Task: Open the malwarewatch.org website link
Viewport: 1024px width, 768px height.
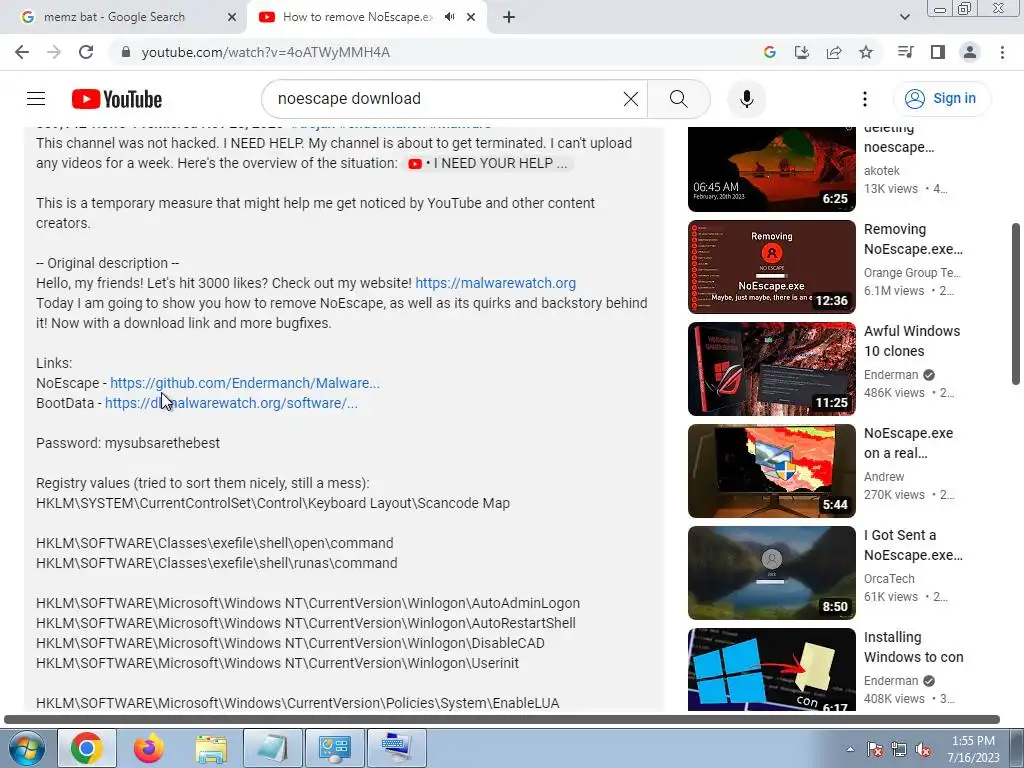Action: [496, 283]
